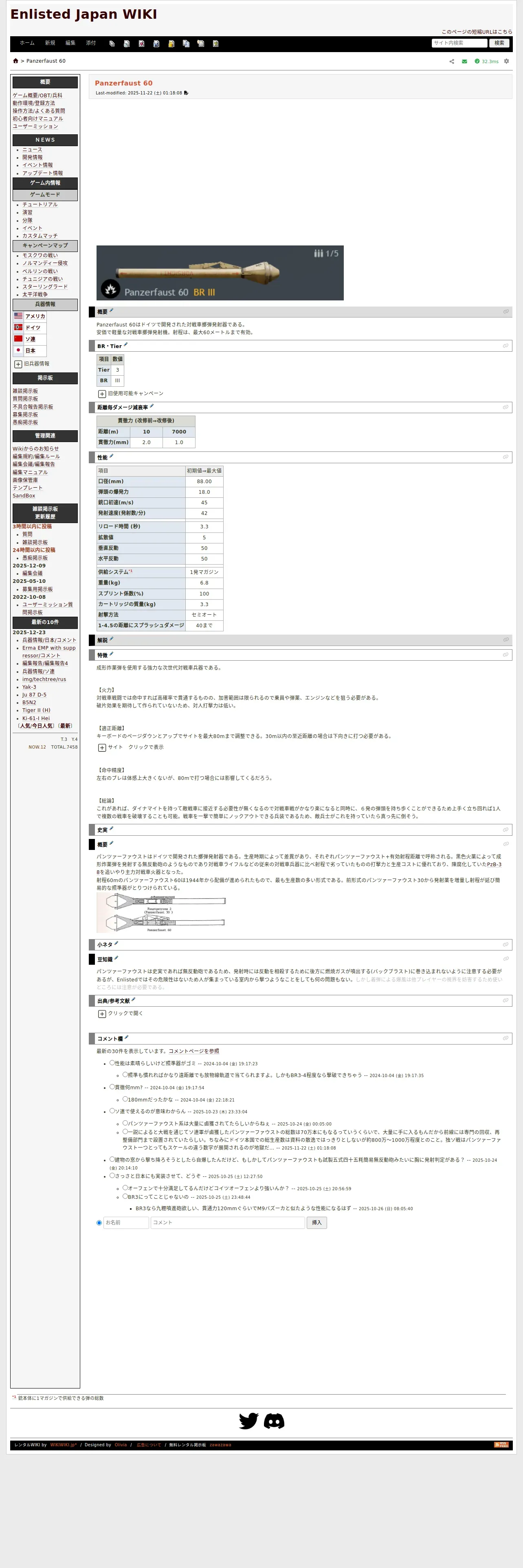Click the Discord icon in footer
Image resolution: width=523 pixels, height=1568 pixels.
pyautogui.click(x=274, y=1421)
